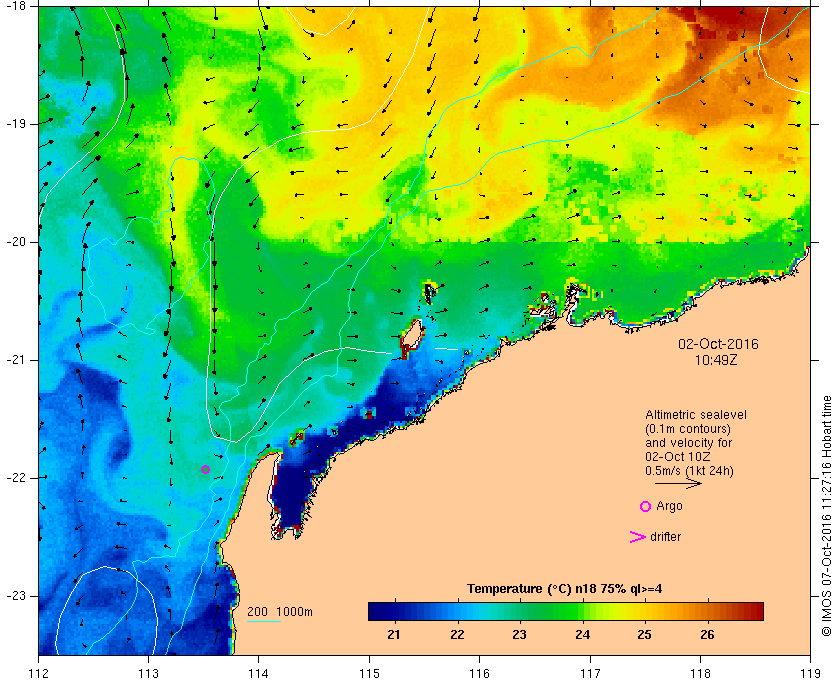This screenshot has width=840, height=680.
Task: Click the cyan bathymetry legend line
Action: tap(264, 622)
